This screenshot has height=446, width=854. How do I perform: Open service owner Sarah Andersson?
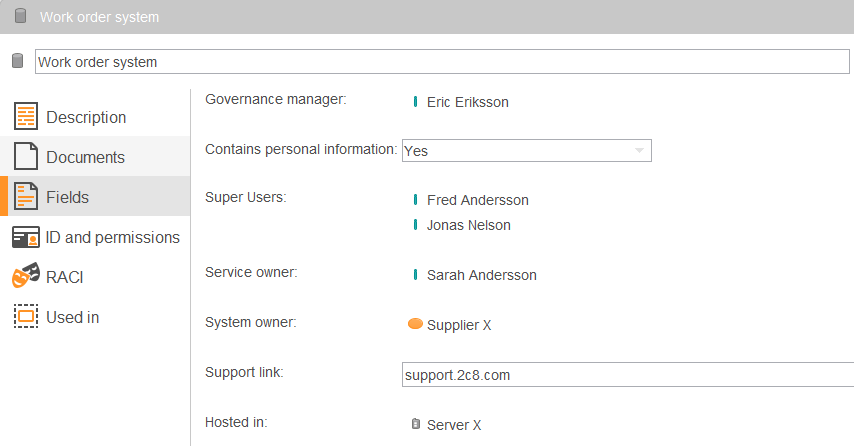tap(481, 275)
